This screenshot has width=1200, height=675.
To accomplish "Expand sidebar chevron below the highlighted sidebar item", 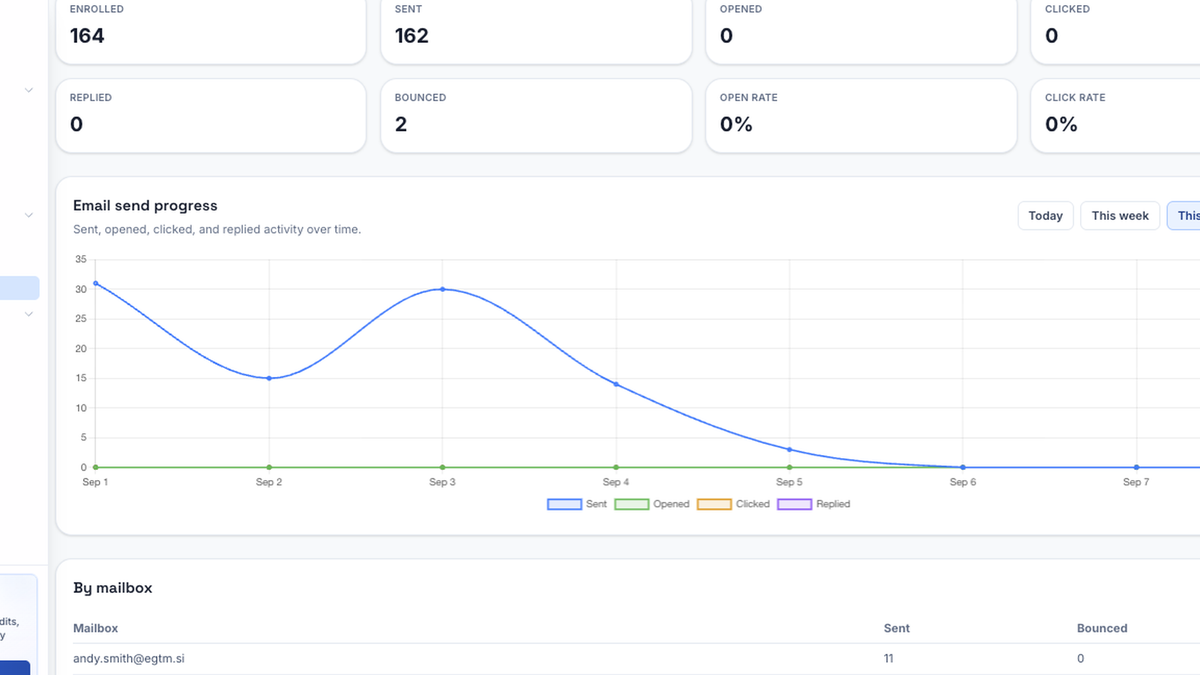I will point(29,314).
